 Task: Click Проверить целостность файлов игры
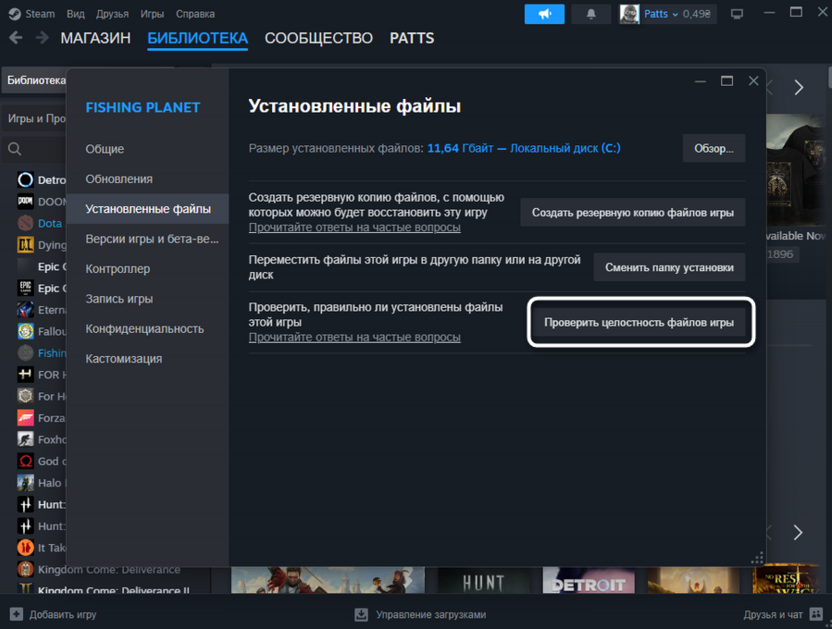click(x=639, y=323)
